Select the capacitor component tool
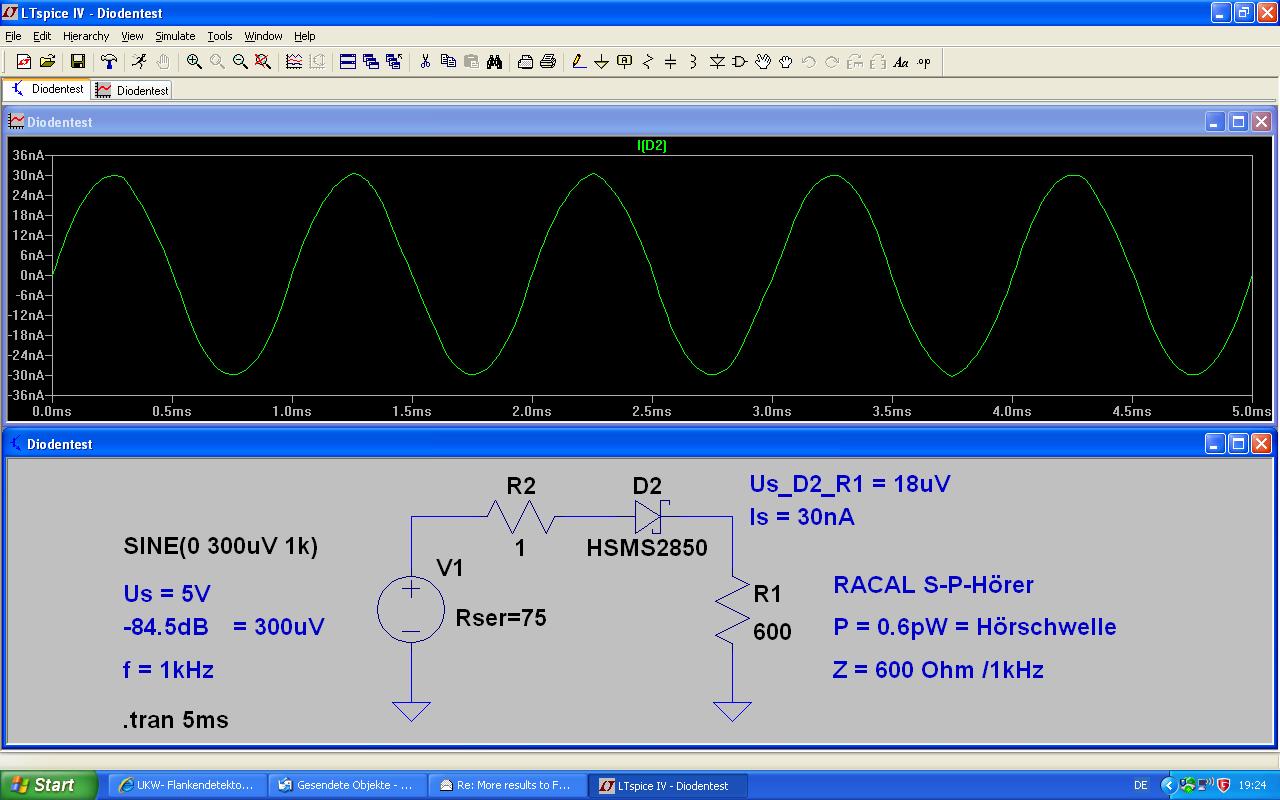The height and width of the screenshot is (800, 1280). click(x=670, y=62)
